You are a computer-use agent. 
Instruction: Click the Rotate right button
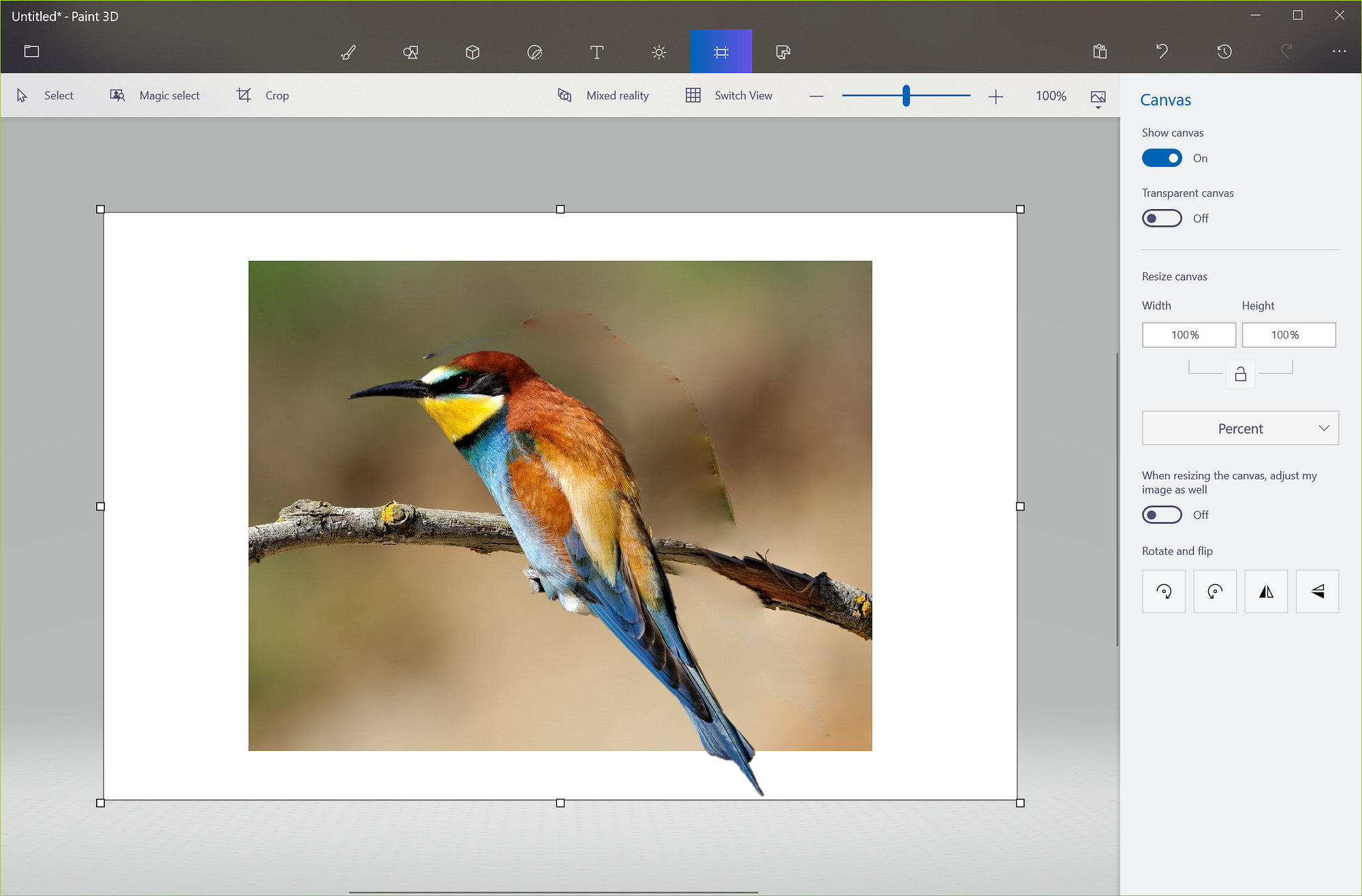(x=1164, y=591)
